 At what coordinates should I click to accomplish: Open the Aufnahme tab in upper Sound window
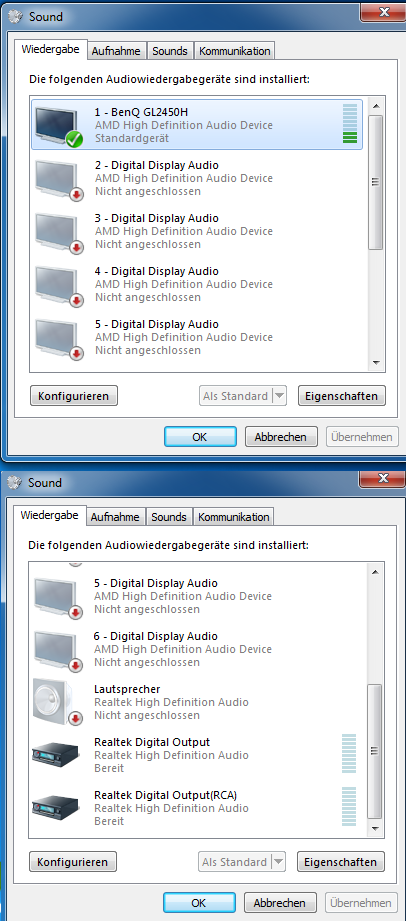tap(116, 51)
